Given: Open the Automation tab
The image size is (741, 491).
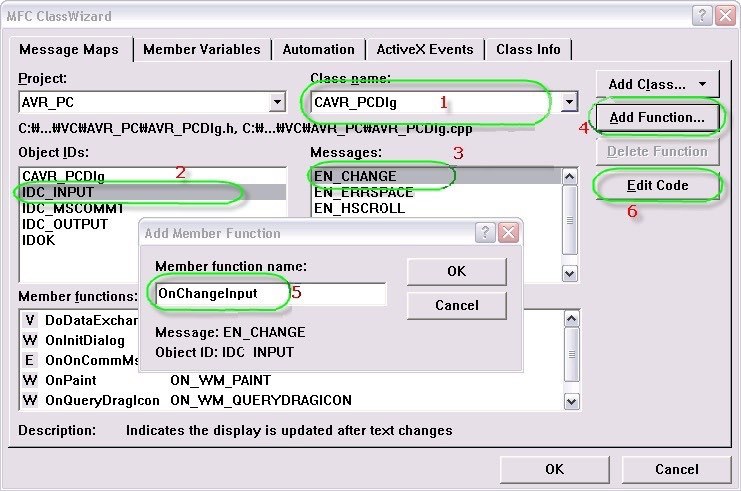Looking at the screenshot, I should tap(319, 50).
